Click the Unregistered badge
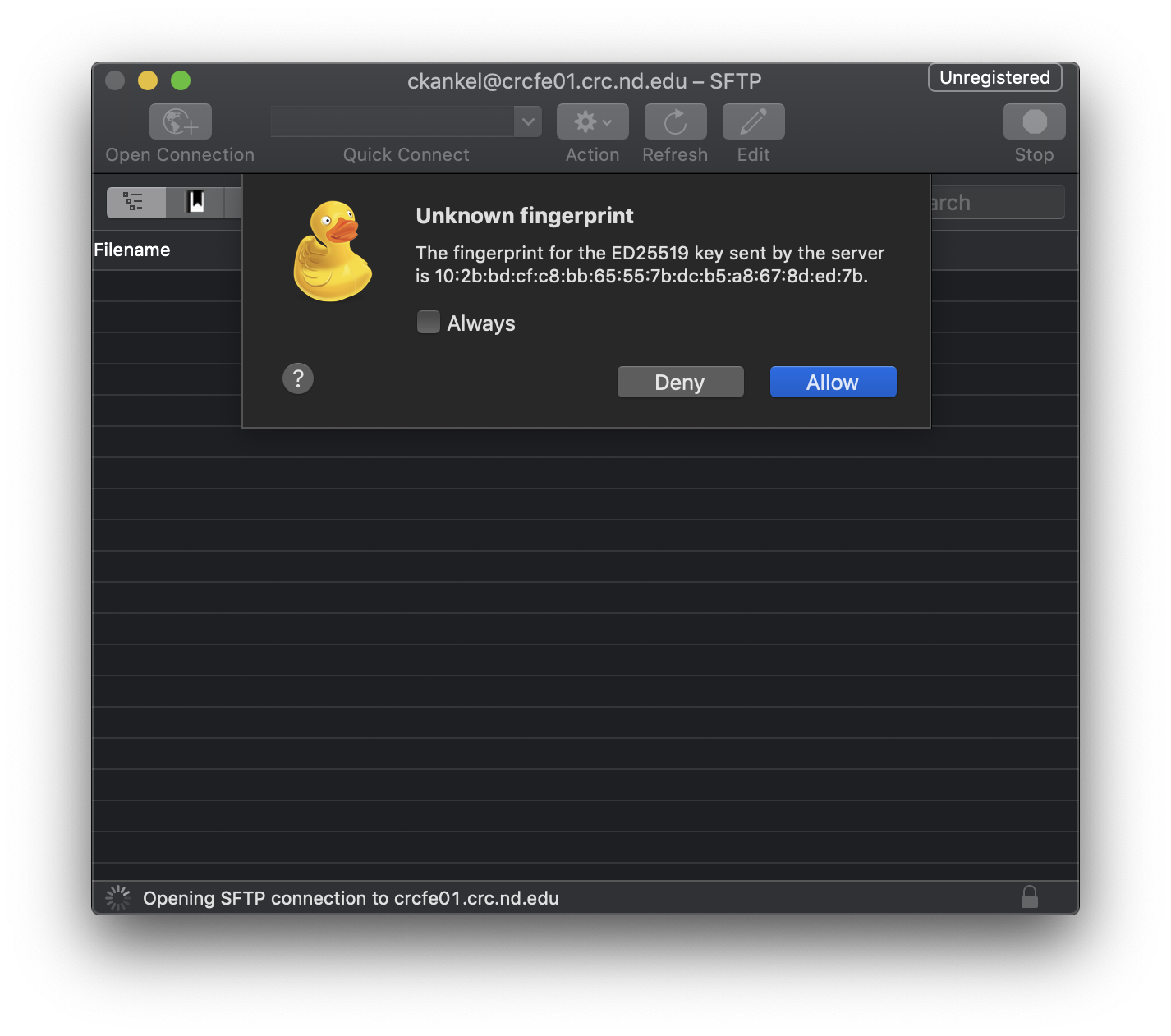The image size is (1171, 1036). 994,77
